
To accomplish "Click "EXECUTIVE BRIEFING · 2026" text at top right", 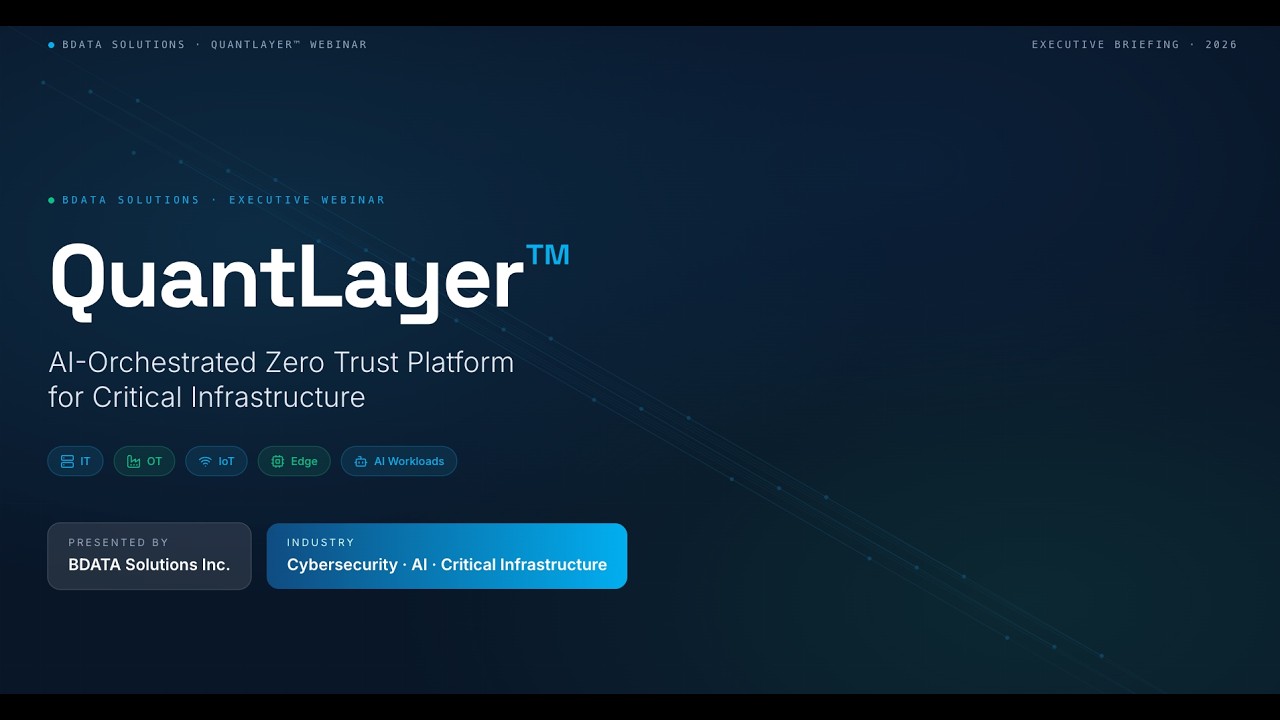I will click(1135, 45).
